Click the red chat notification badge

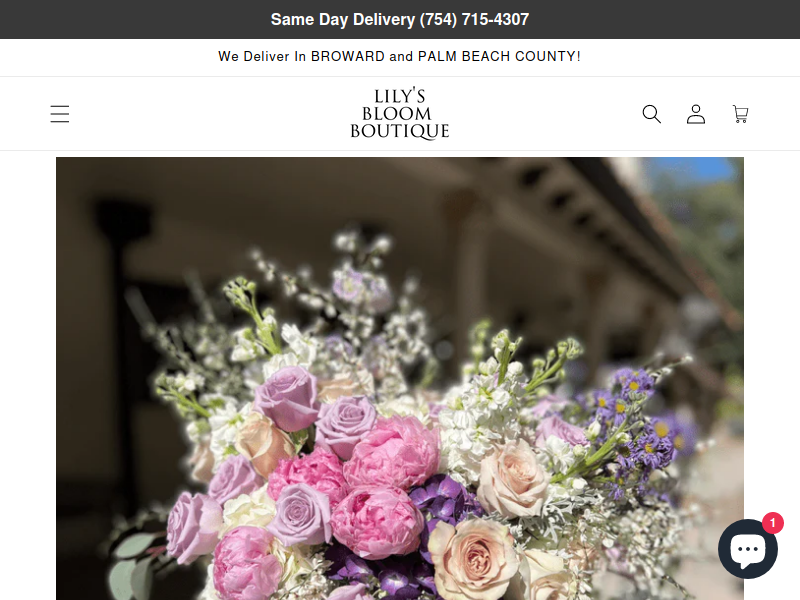(x=772, y=523)
